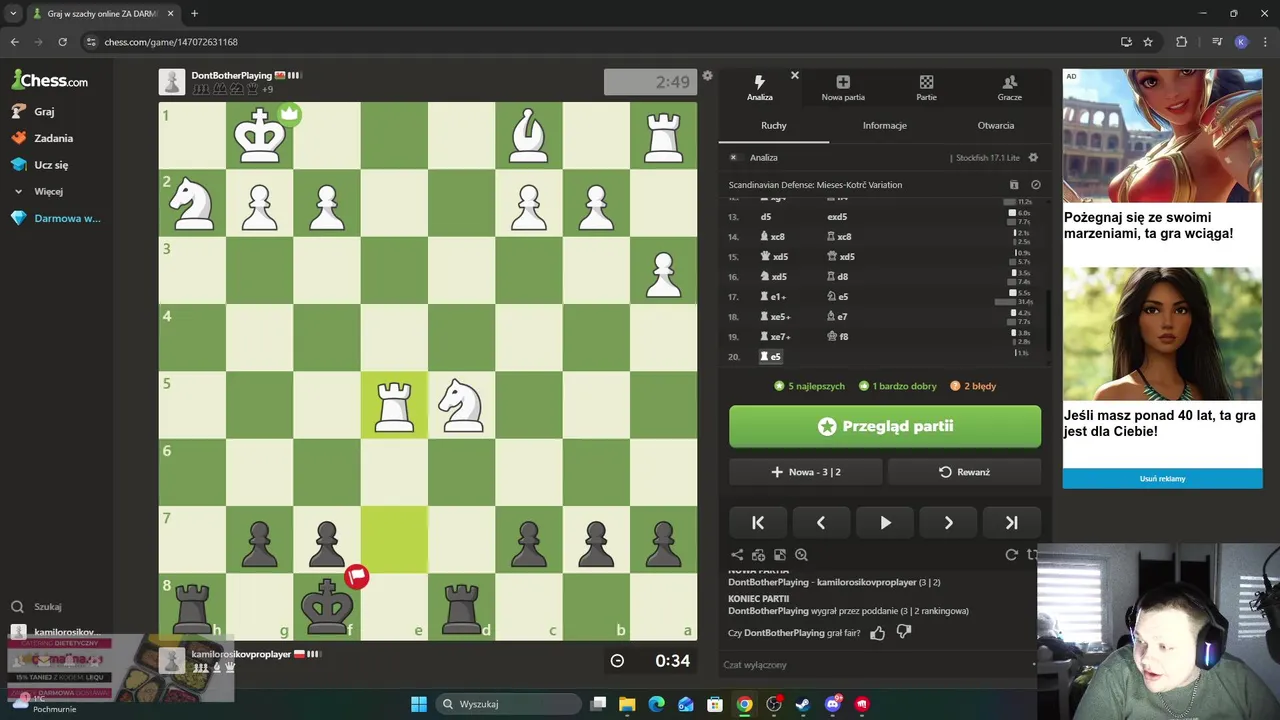The image size is (1280, 720).
Task: Open Szukaj search in sidebar
Action: click(47, 606)
